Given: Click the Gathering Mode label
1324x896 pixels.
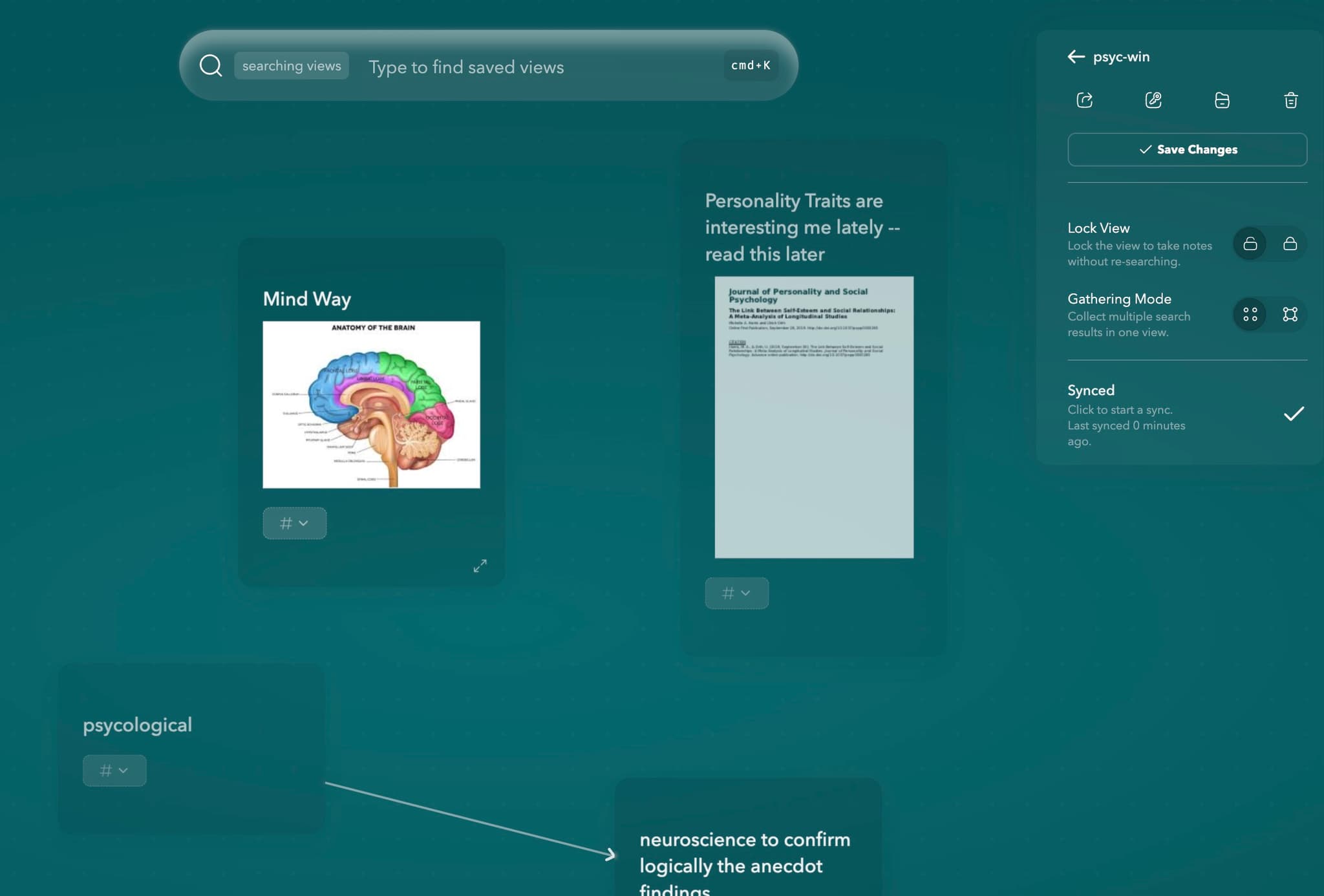Looking at the screenshot, I should point(1119,299).
